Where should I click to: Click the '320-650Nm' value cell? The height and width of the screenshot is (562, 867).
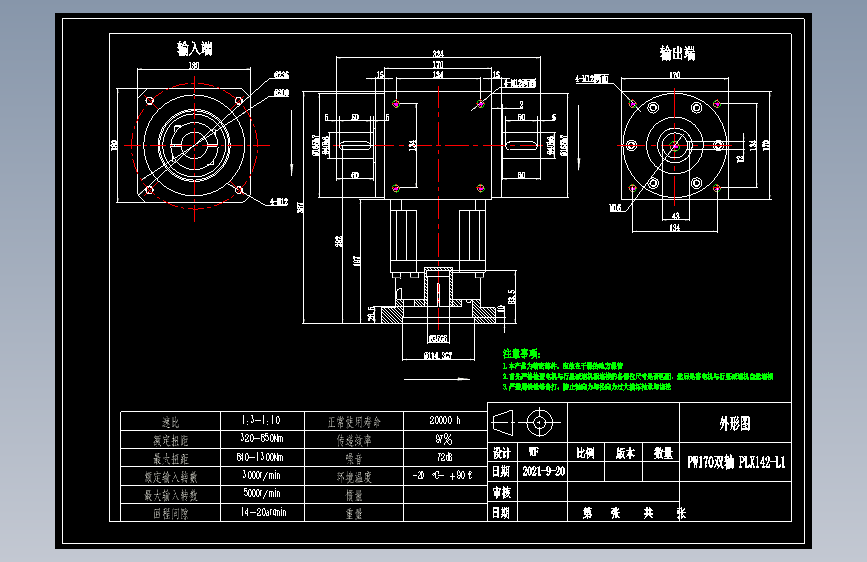pos(262,438)
